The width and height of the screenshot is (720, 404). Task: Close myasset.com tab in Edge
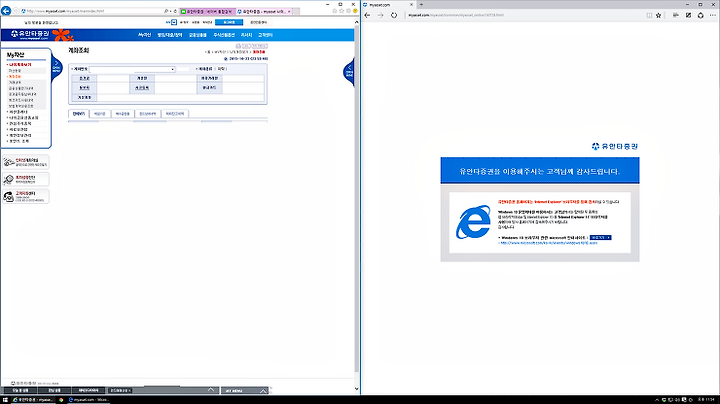pos(411,5)
